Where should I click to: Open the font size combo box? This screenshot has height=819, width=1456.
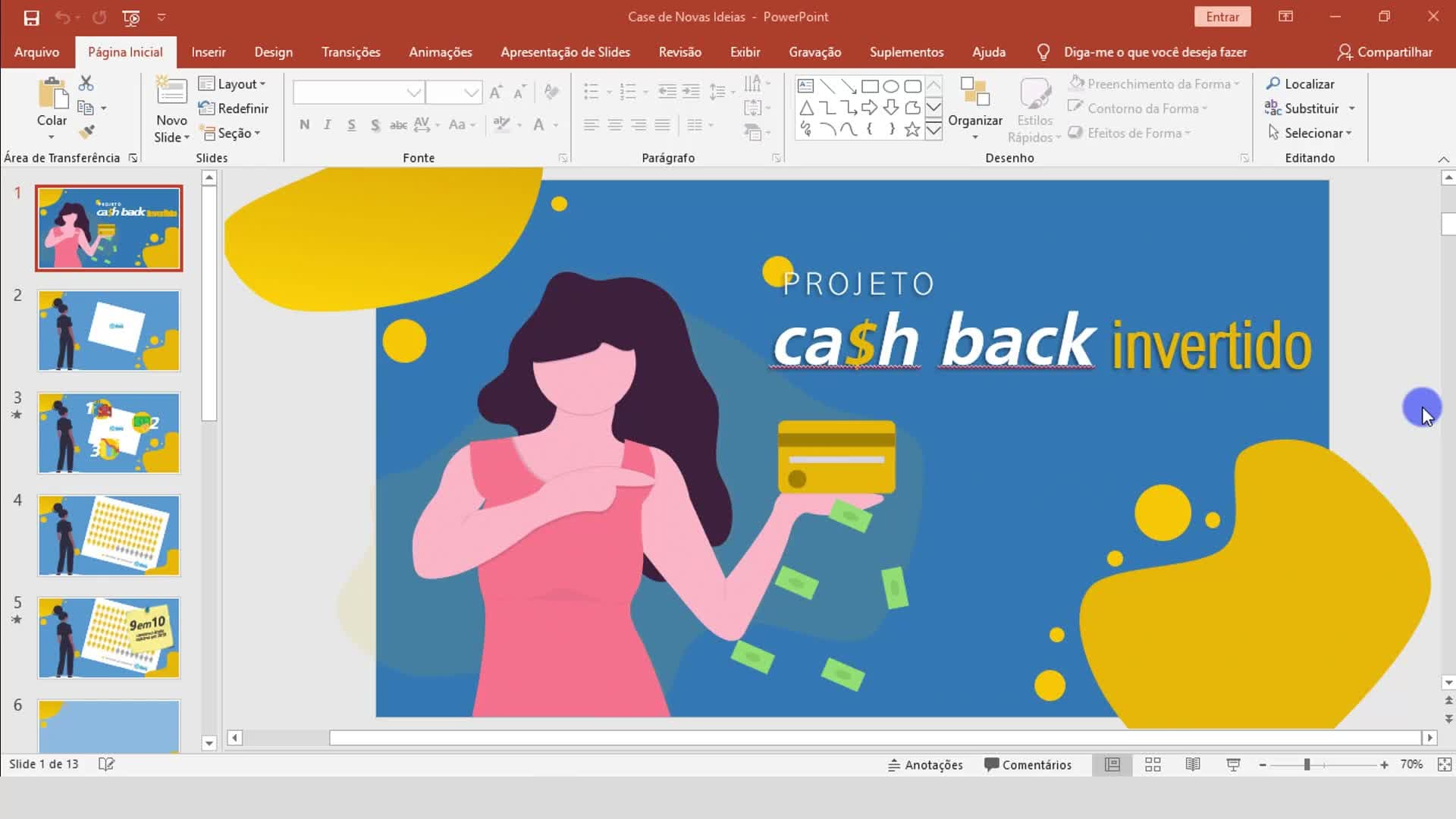[453, 93]
